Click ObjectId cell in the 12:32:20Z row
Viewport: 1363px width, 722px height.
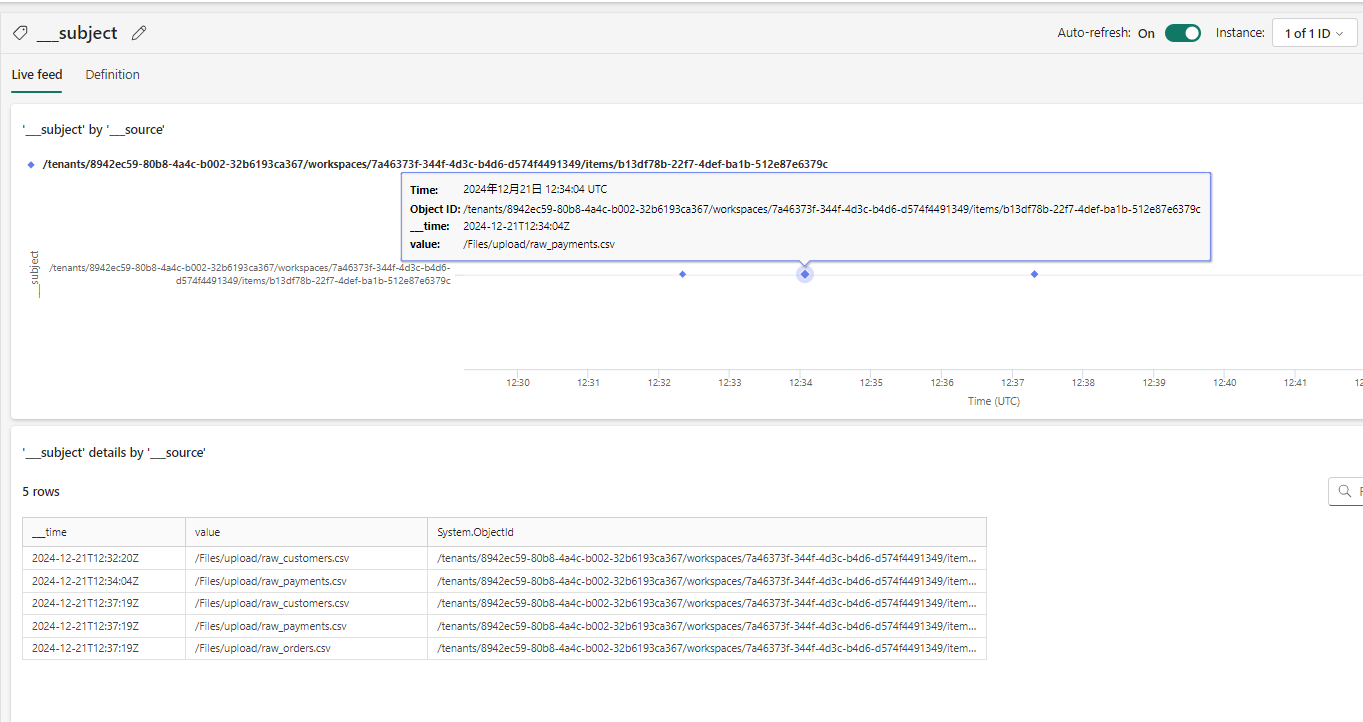pos(707,558)
